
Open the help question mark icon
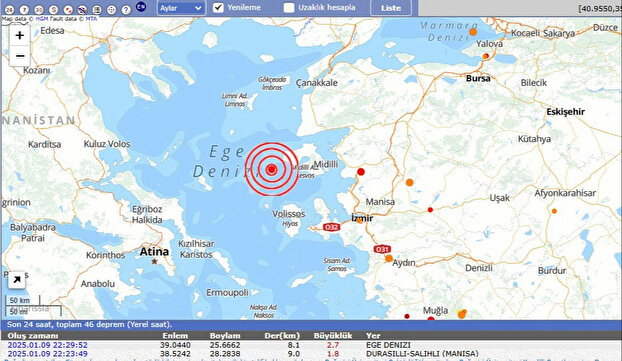(x=126, y=10)
